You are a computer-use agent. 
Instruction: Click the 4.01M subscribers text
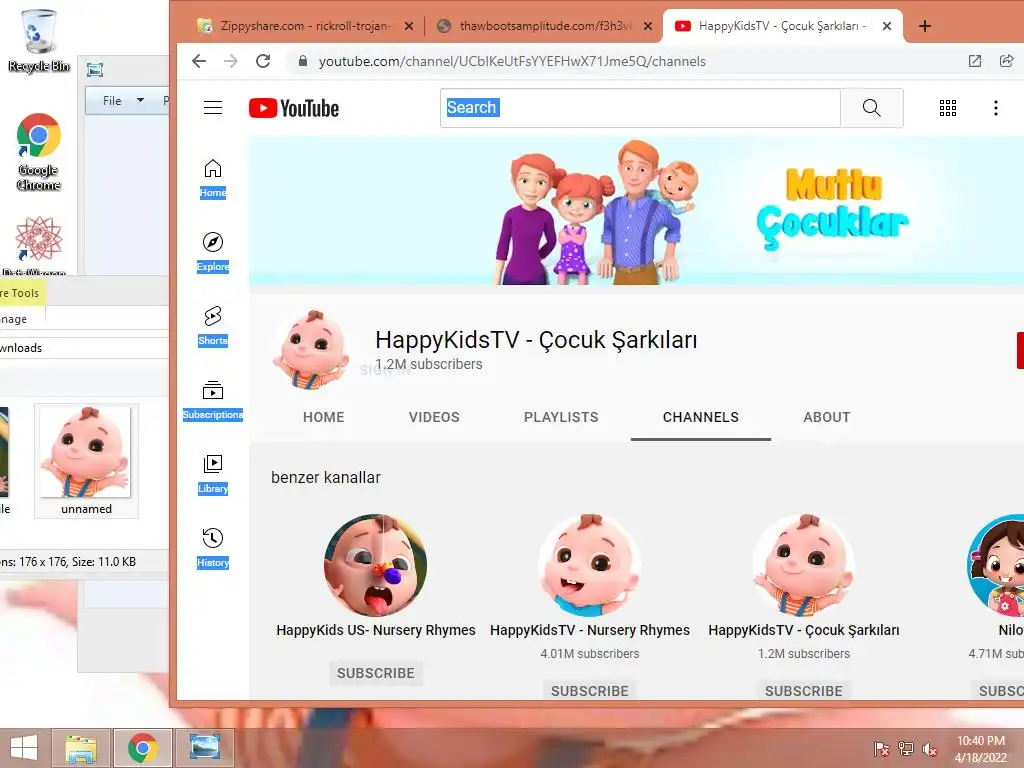[590, 654]
